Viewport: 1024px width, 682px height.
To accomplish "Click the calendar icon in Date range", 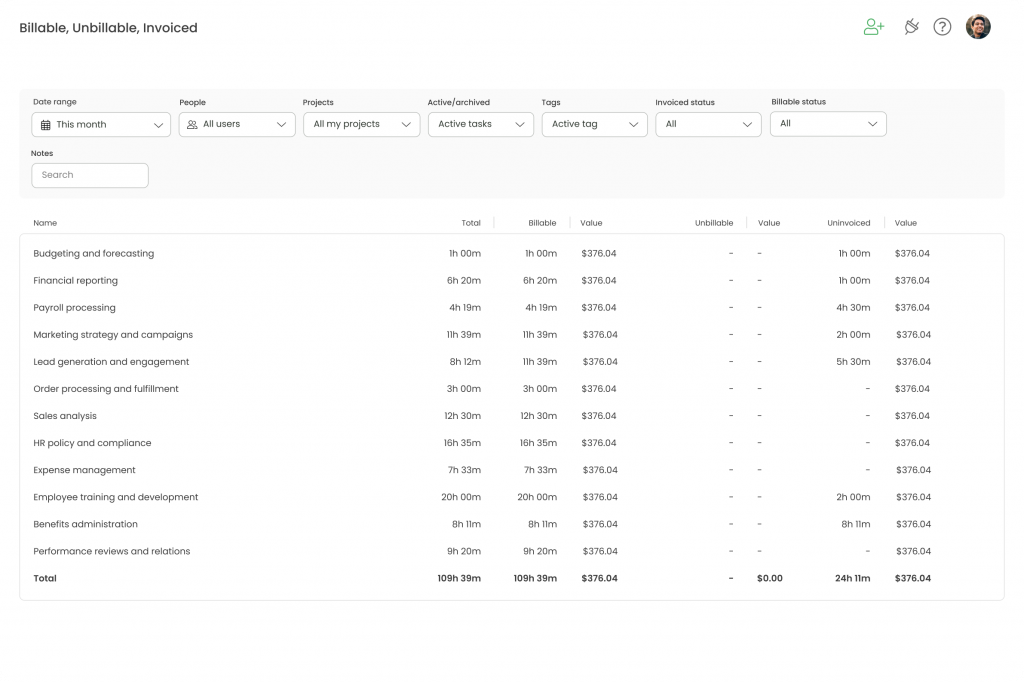I will tap(45, 125).
